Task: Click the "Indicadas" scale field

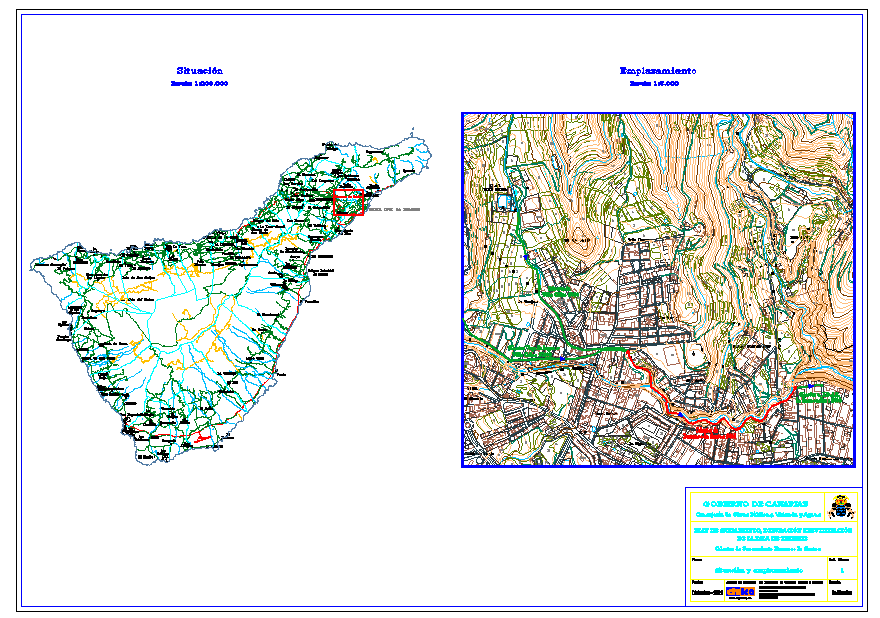Action: coord(843,592)
